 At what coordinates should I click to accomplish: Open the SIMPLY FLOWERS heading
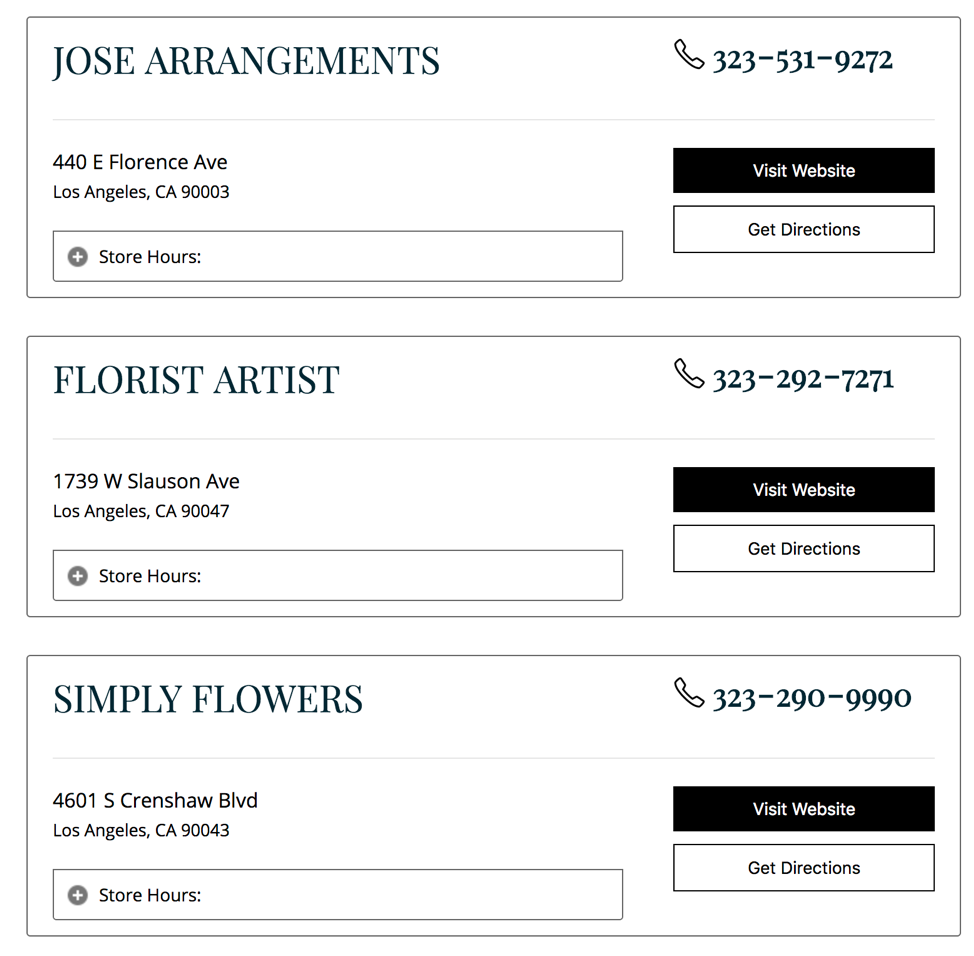[208, 699]
